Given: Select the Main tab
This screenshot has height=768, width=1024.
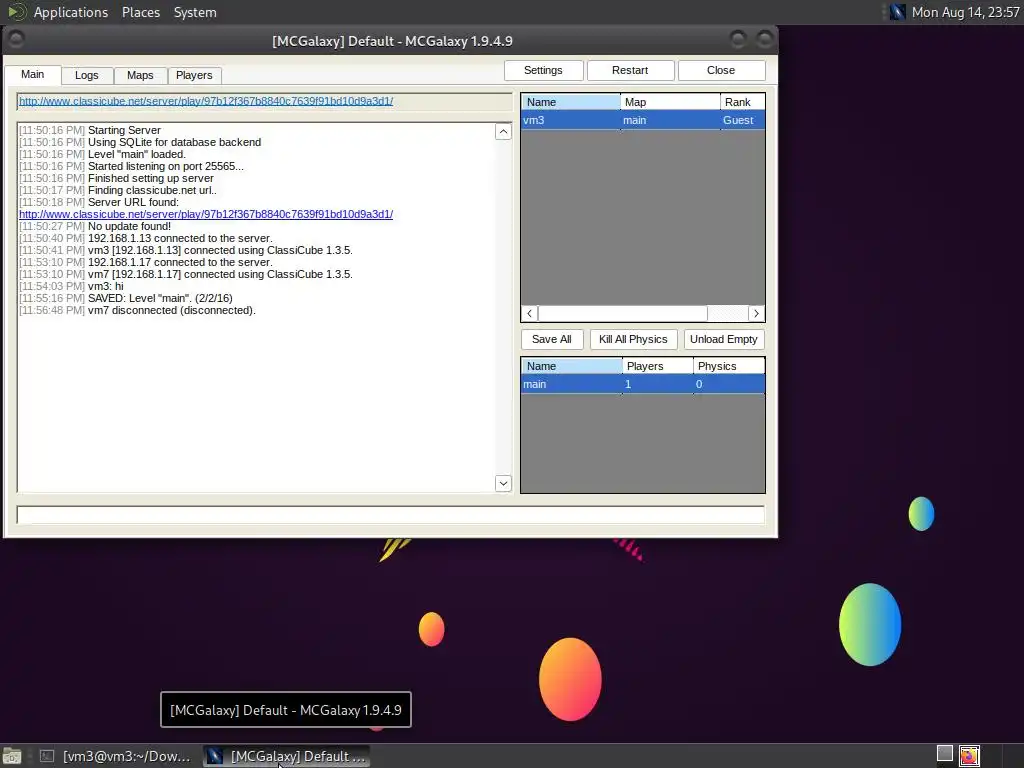Looking at the screenshot, I should 33,74.
